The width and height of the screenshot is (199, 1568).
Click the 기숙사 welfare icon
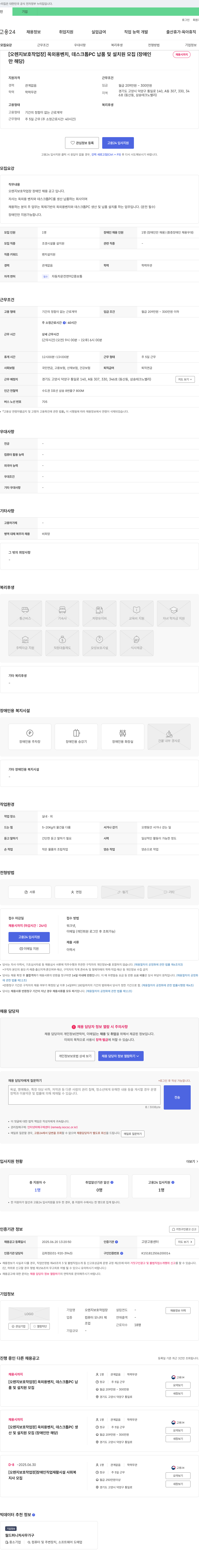[62, 614]
